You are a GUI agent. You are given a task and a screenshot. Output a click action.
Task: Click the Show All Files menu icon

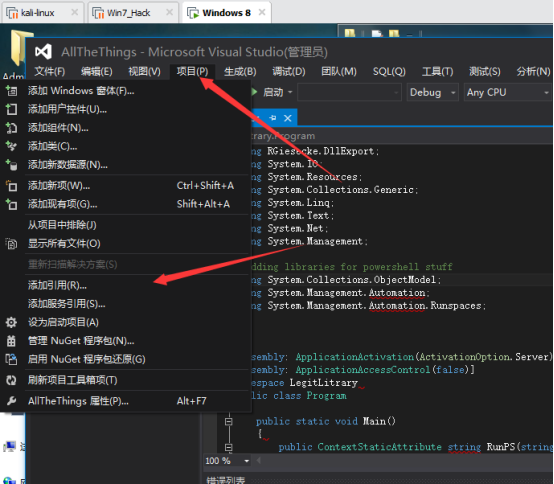click(11, 243)
